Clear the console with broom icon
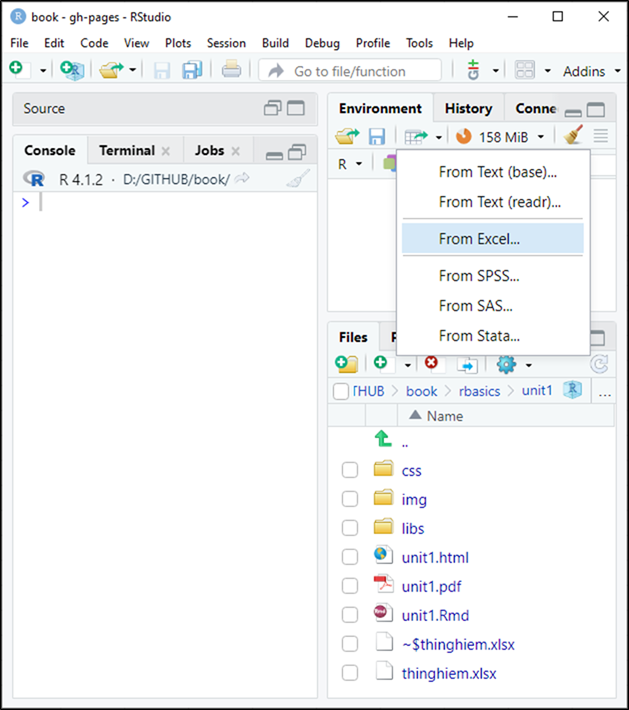Viewport: 629px width, 710px height. click(x=299, y=178)
